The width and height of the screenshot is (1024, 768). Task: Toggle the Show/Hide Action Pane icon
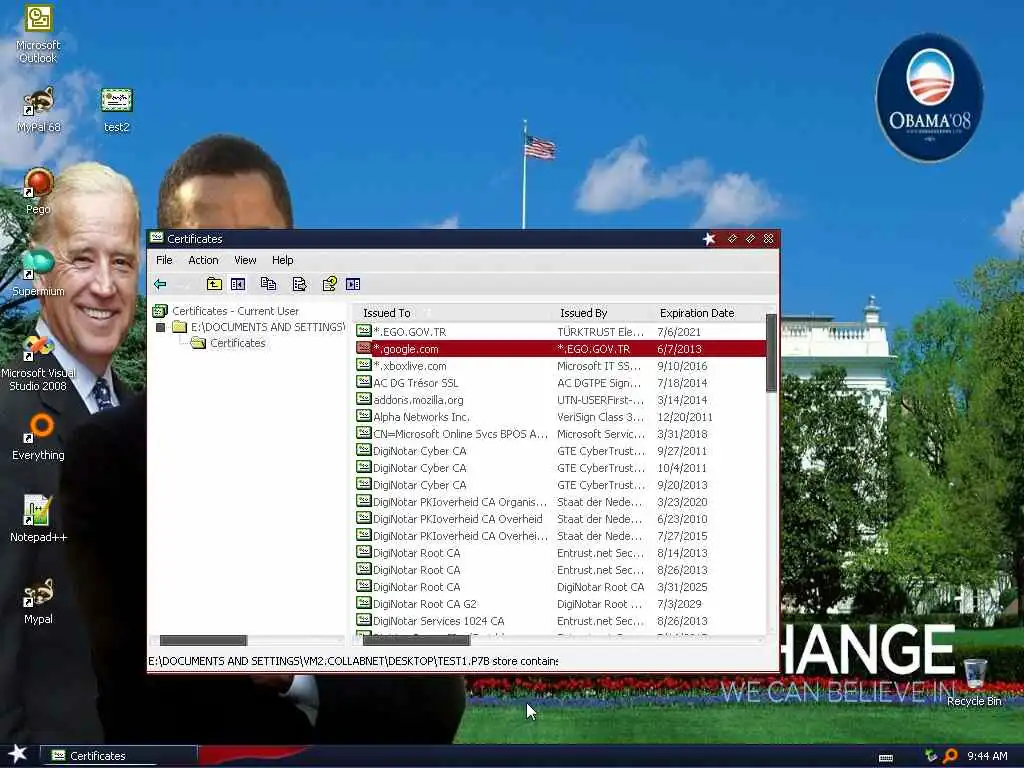pos(353,284)
